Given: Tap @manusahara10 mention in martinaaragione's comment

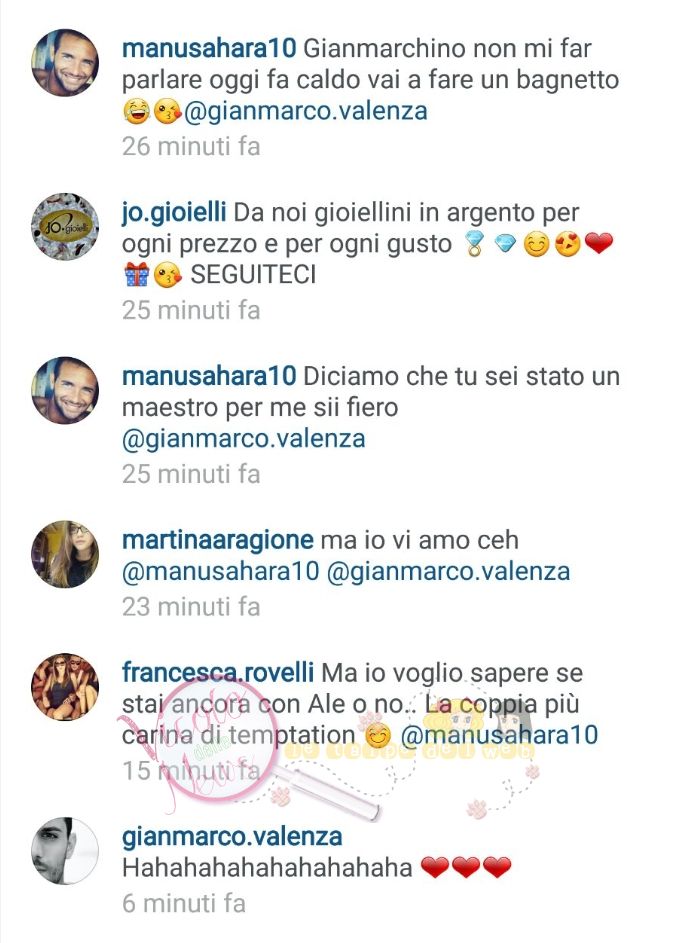Looking at the screenshot, I should pyautogui.click(x=220, y=571).
